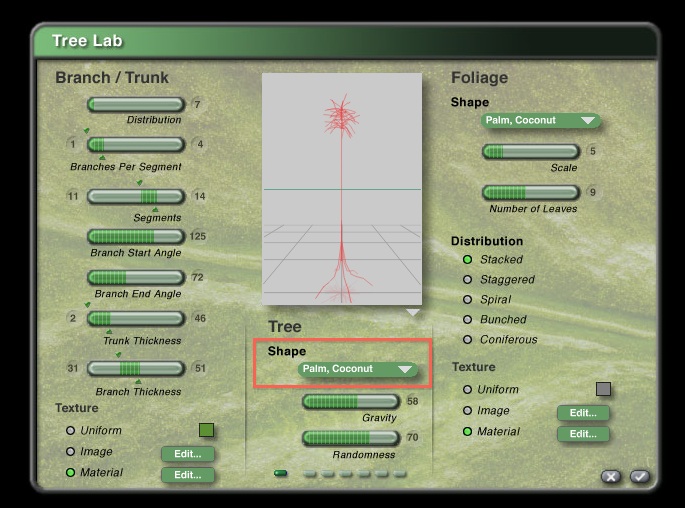Adjust the Branches Per Segment slider

[136, 144]
